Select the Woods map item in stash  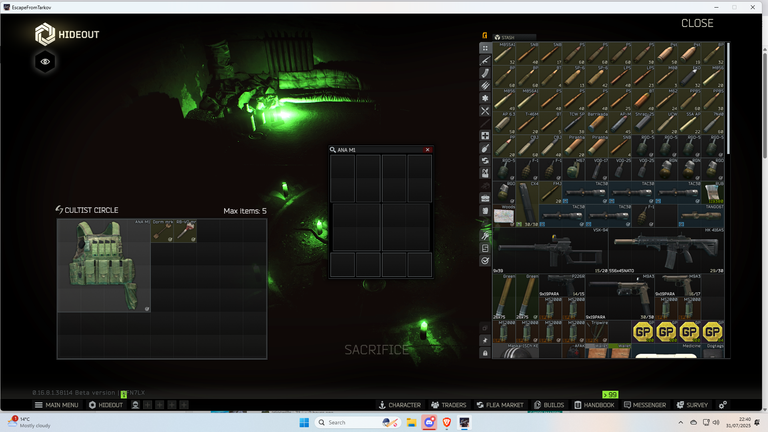[x=504, y=216]
